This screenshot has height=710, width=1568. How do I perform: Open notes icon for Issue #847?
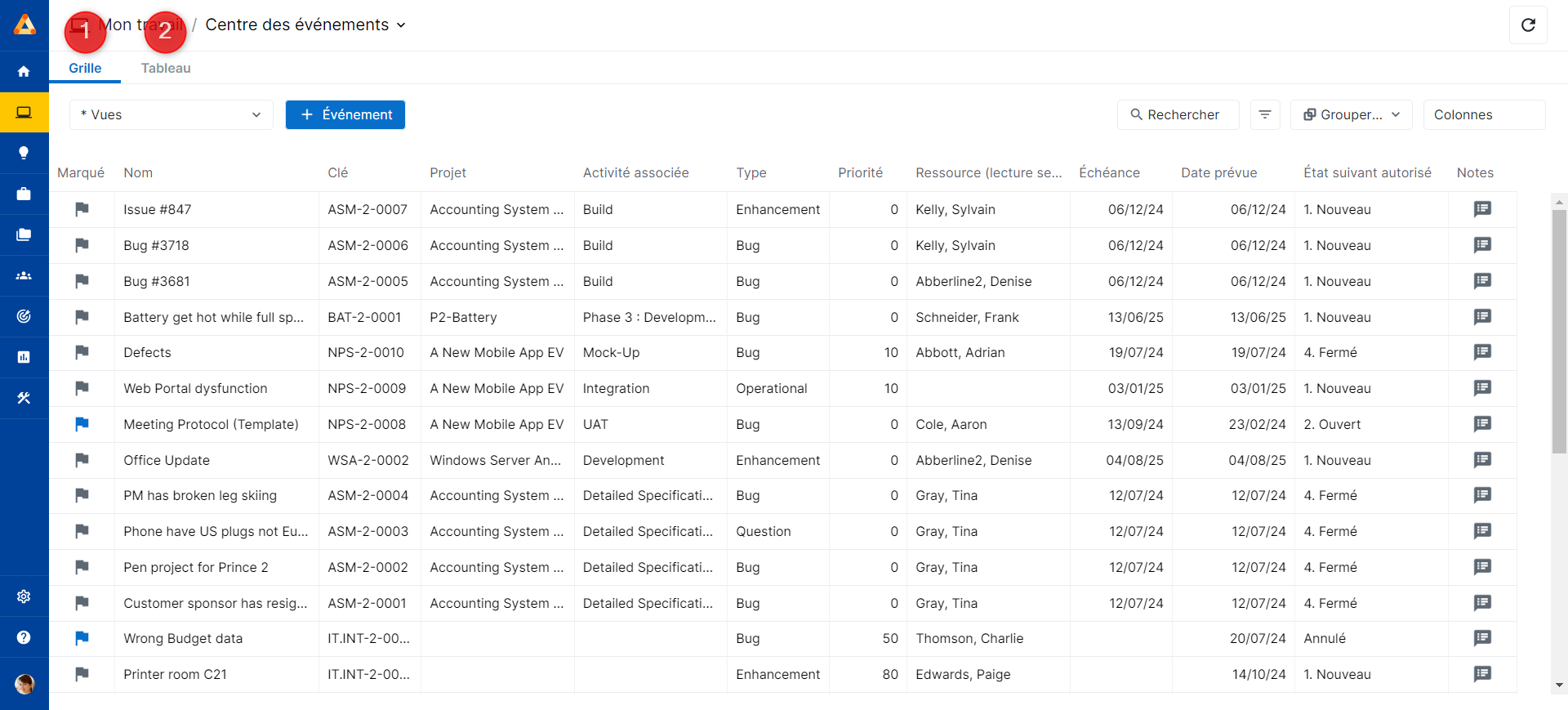[1481, 209]
